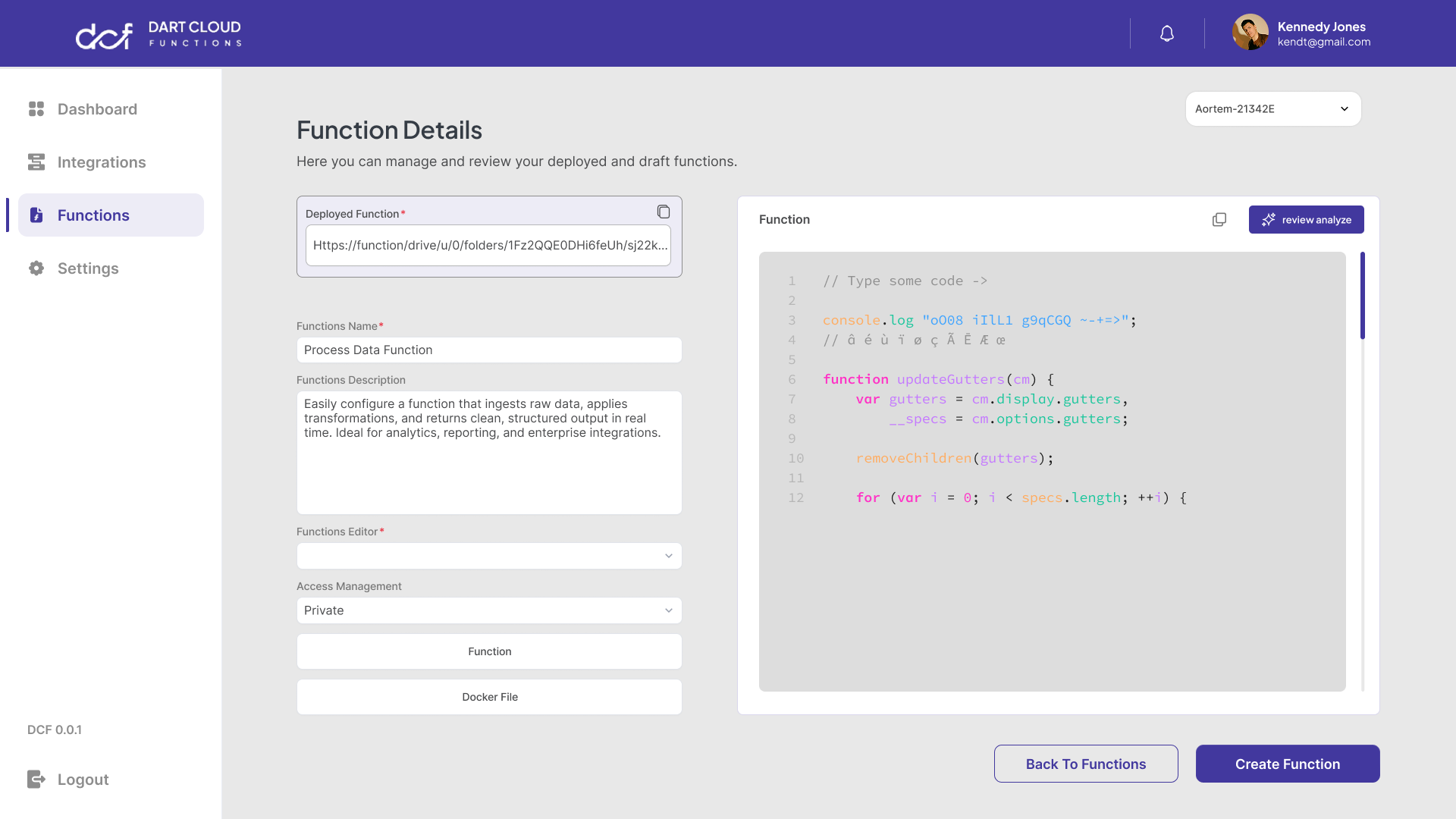Copy the deployed function URL
1456x819 pixels.
coord(664,212)
